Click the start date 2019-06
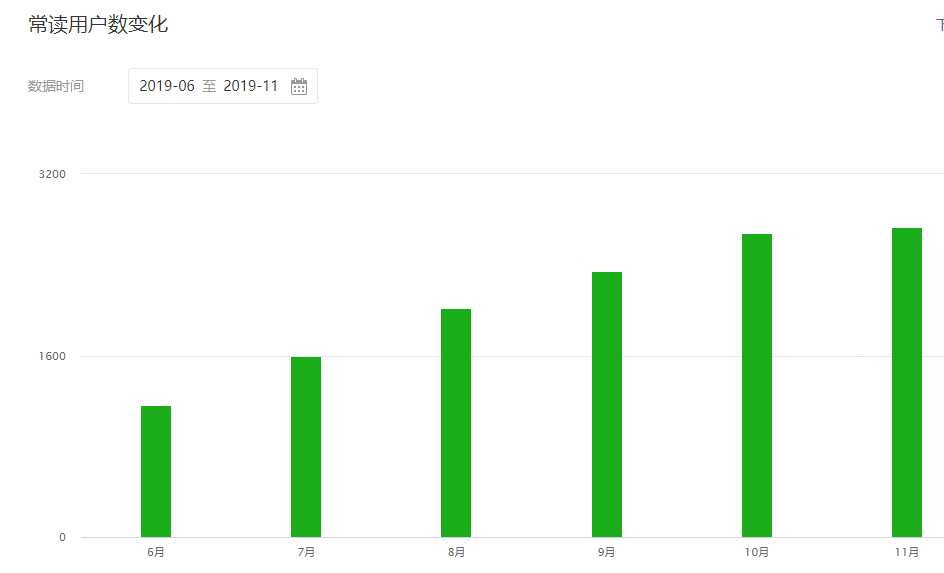 coord(166,86)
